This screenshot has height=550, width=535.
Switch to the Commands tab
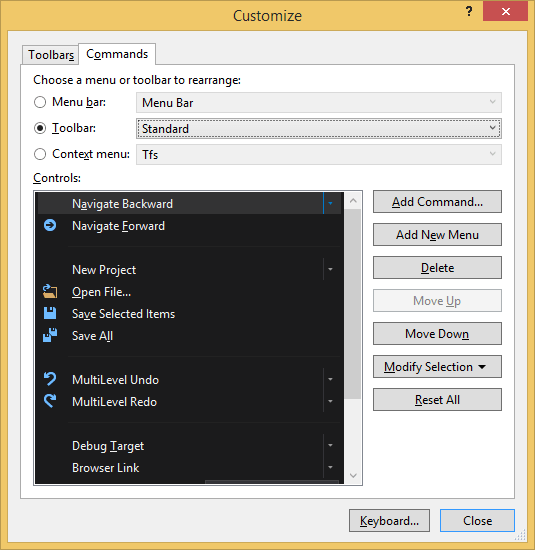tap(117, 54)
